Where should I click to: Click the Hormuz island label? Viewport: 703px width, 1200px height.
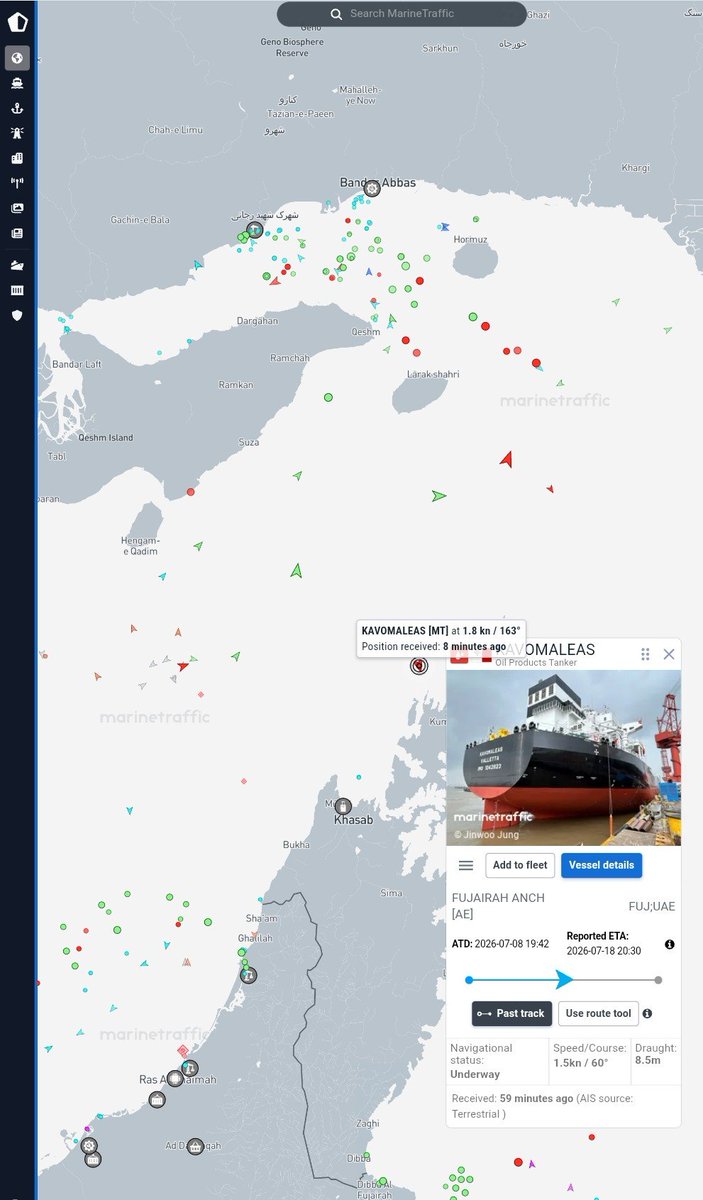[471, 240]
